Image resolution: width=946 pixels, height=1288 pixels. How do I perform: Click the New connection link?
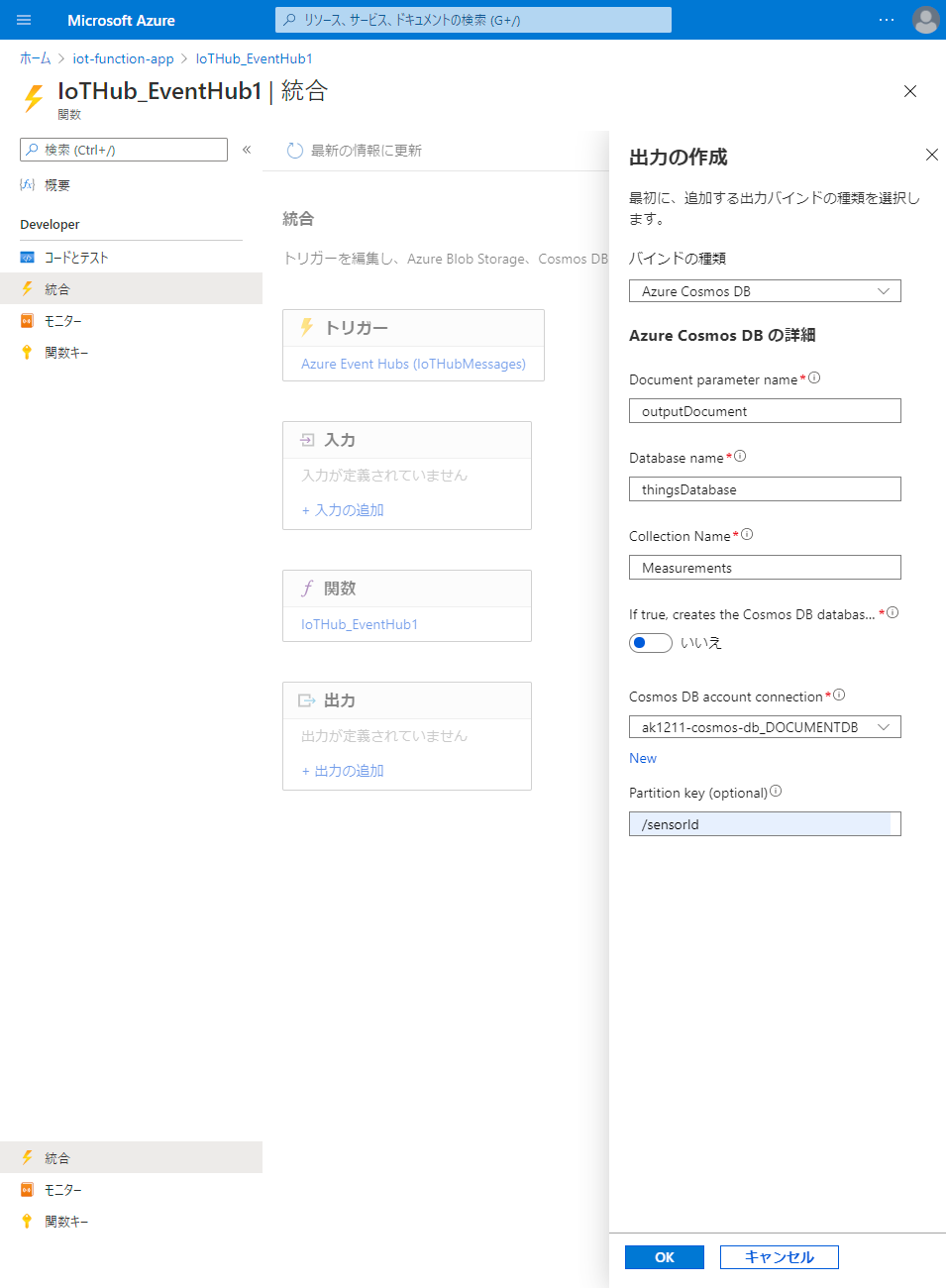tap(643, 758)
